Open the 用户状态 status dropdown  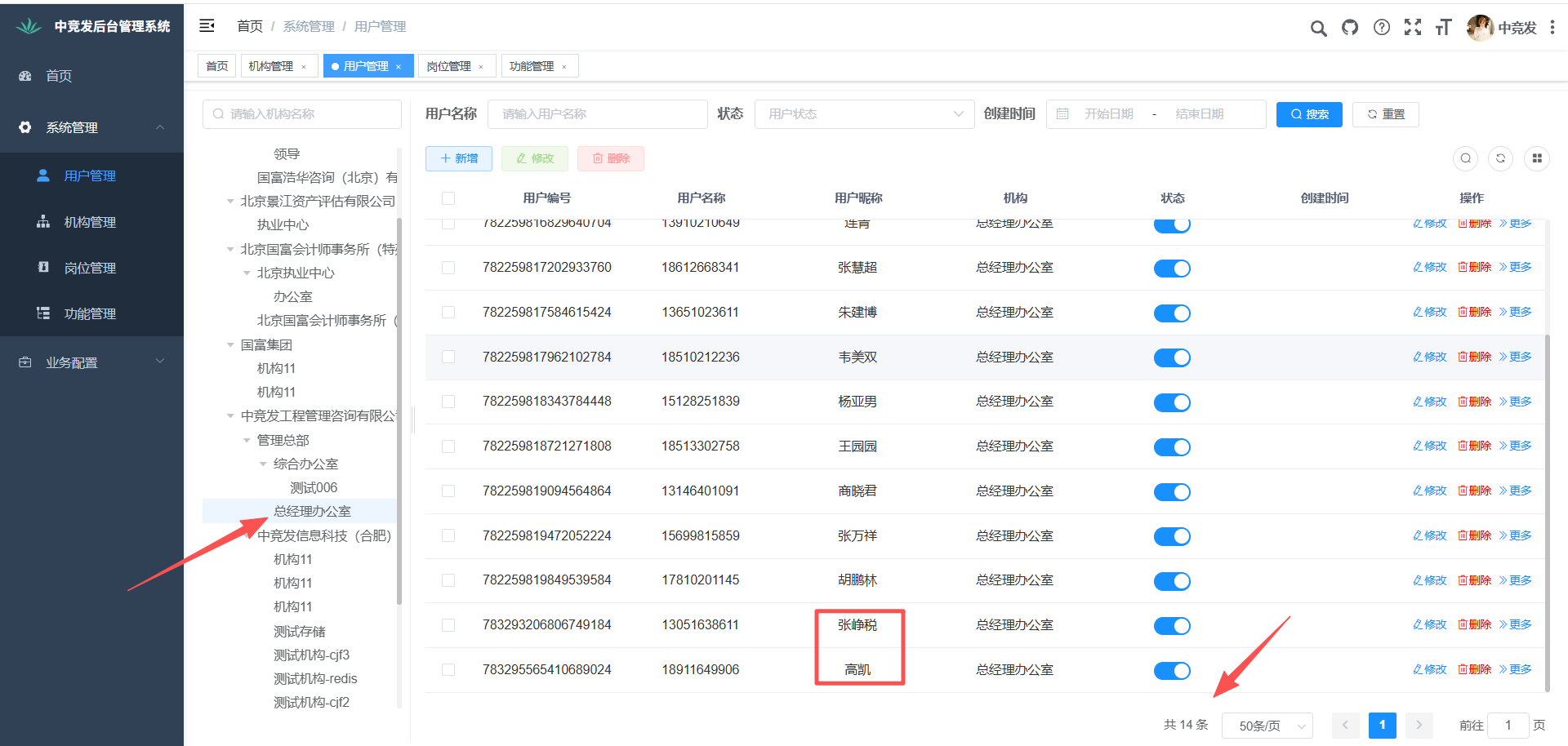pyautogui.click(x=864, y=114)
